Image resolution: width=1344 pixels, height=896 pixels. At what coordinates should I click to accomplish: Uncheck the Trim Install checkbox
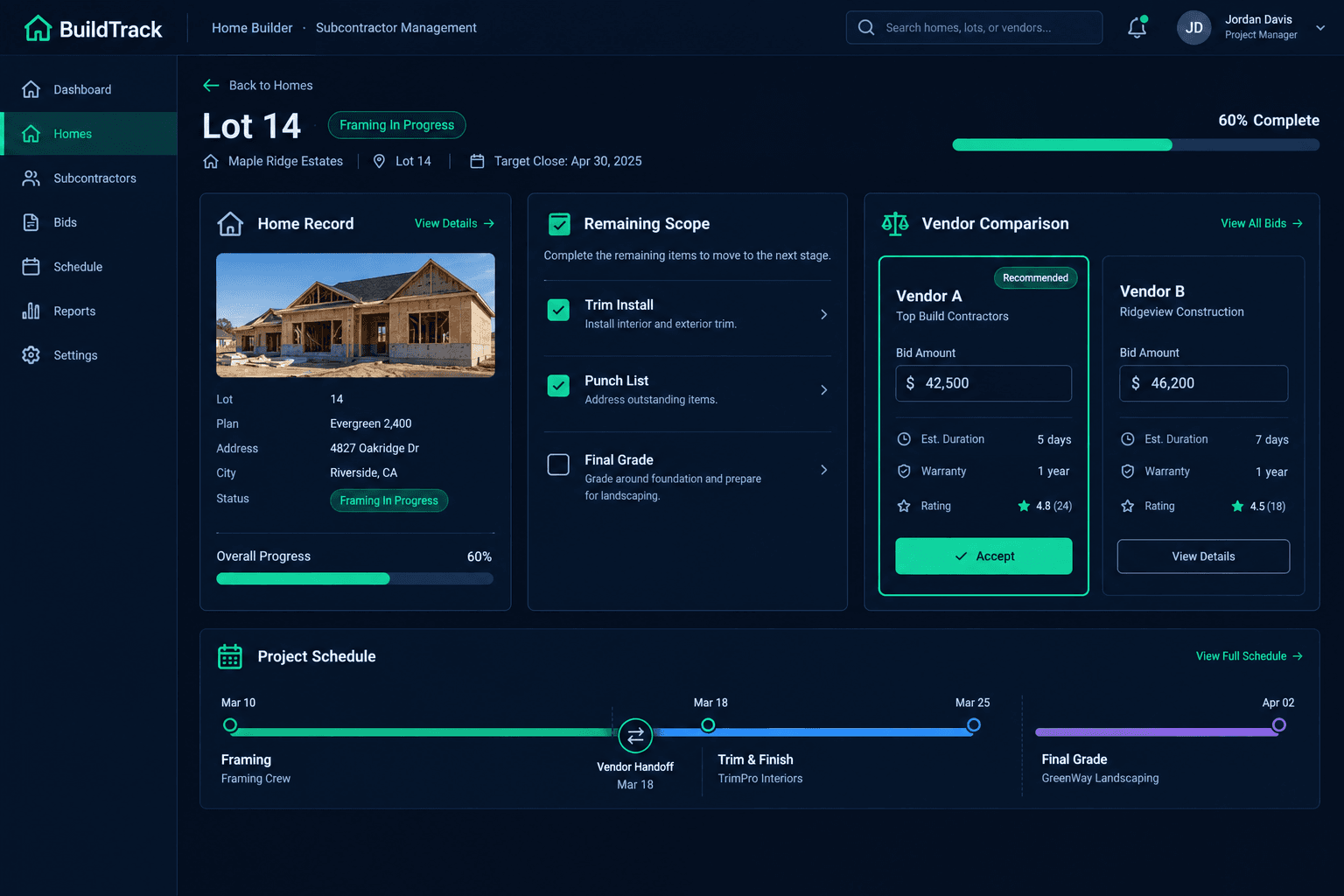558,310
